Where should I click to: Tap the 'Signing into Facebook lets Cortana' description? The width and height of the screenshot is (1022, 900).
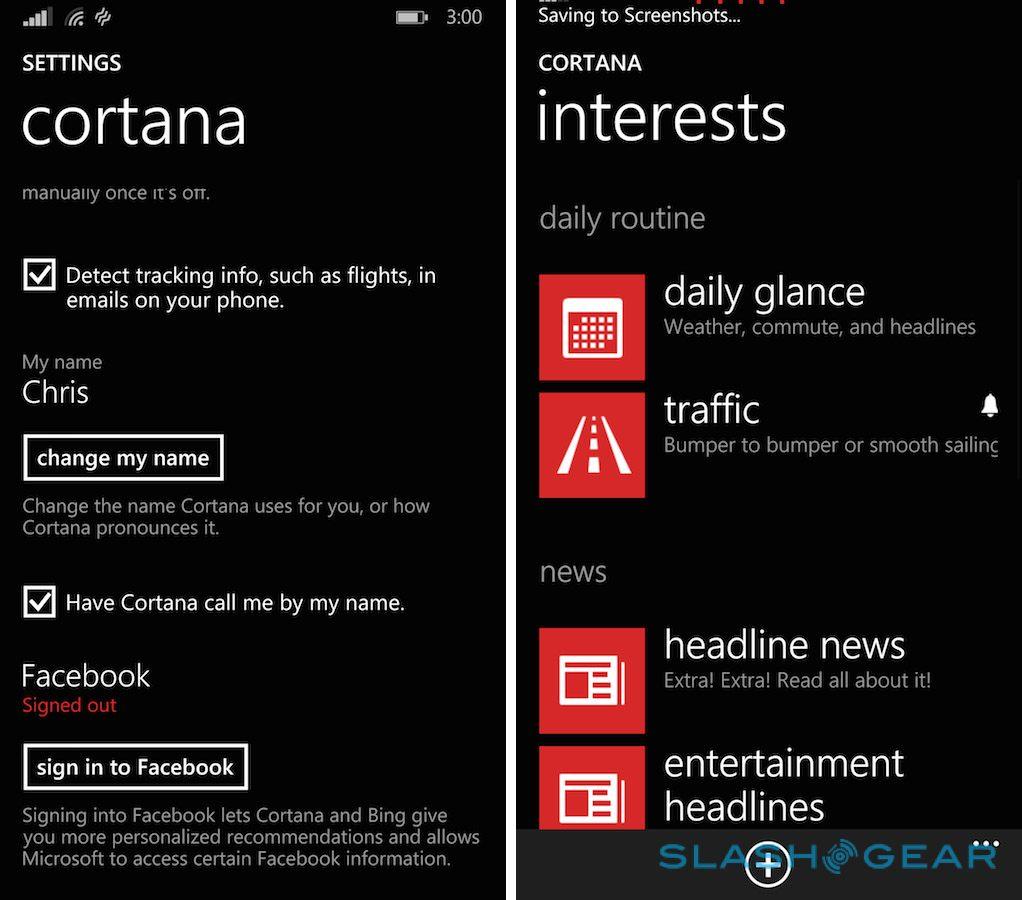click(x=251, y=837)
